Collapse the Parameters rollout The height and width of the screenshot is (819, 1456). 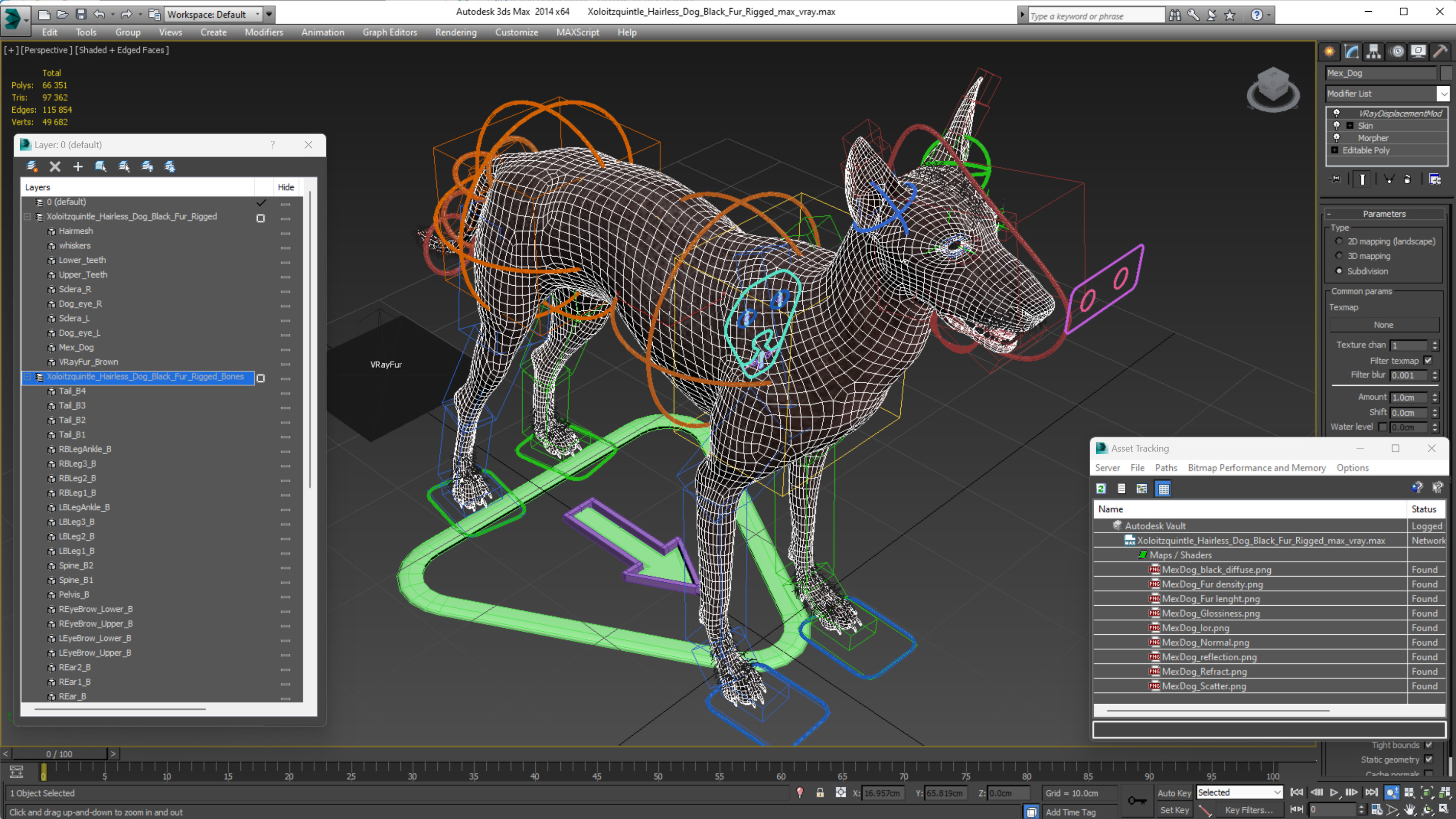click(x=1384, y=214)
